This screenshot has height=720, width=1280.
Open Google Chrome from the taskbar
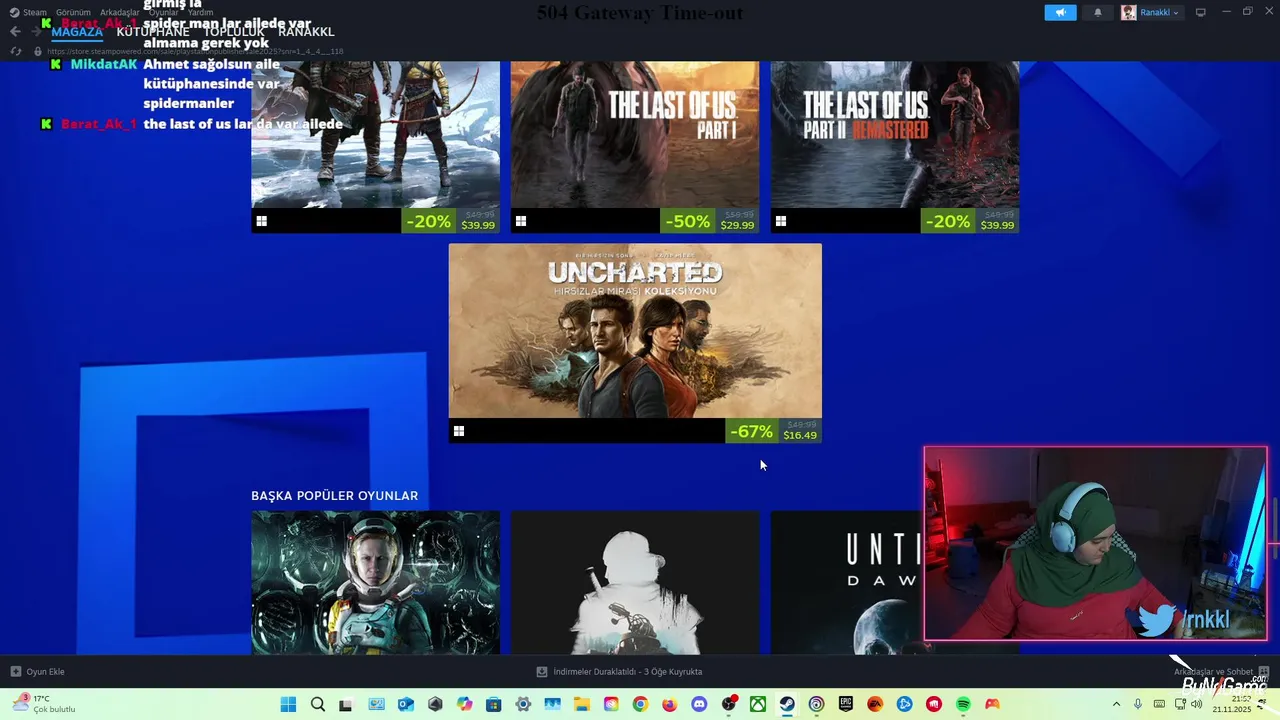pyautogui.click(x=640, y=704)
